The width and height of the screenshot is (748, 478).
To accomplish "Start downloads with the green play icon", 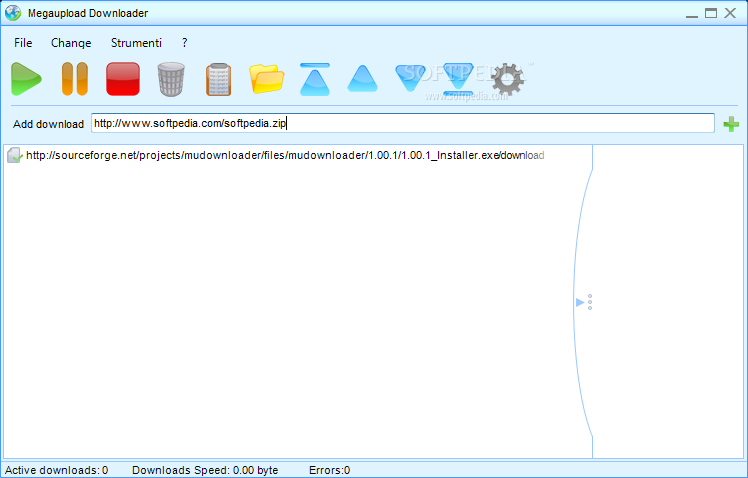I will (26, 79).
